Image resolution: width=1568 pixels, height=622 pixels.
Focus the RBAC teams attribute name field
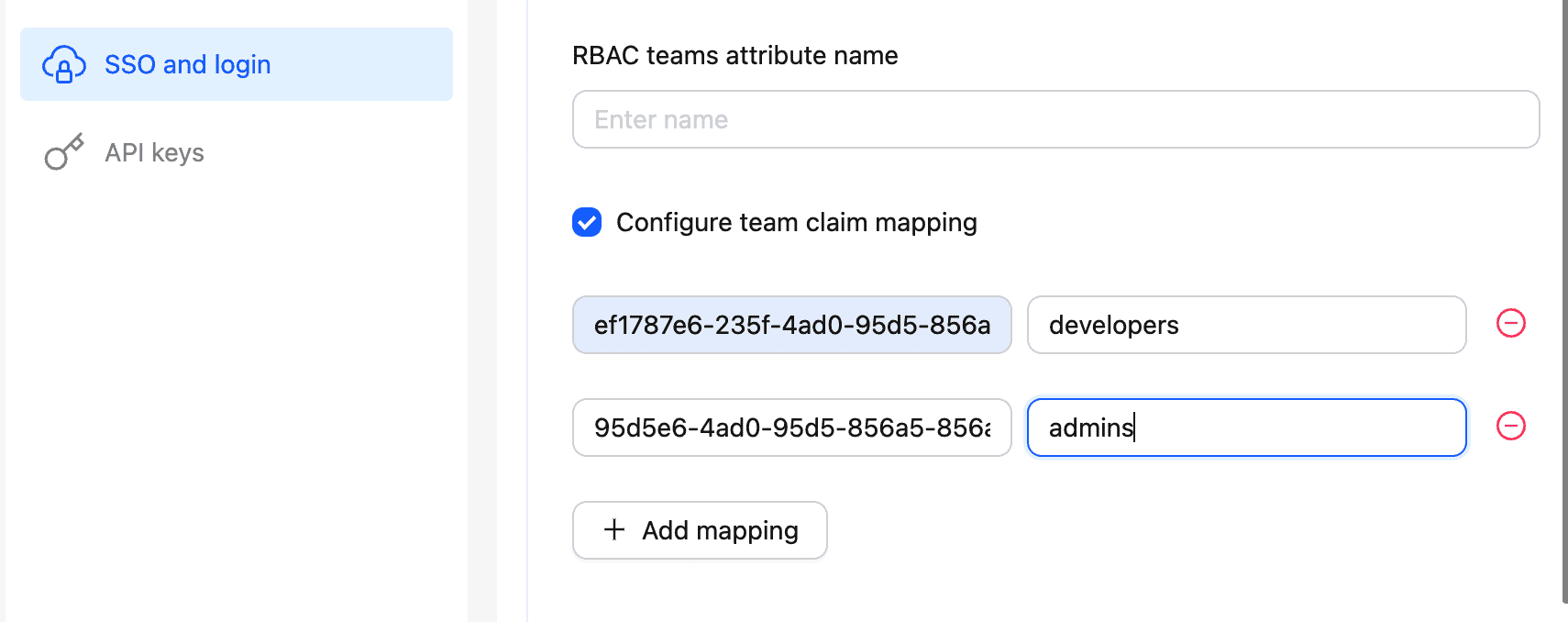(1055, 119)
